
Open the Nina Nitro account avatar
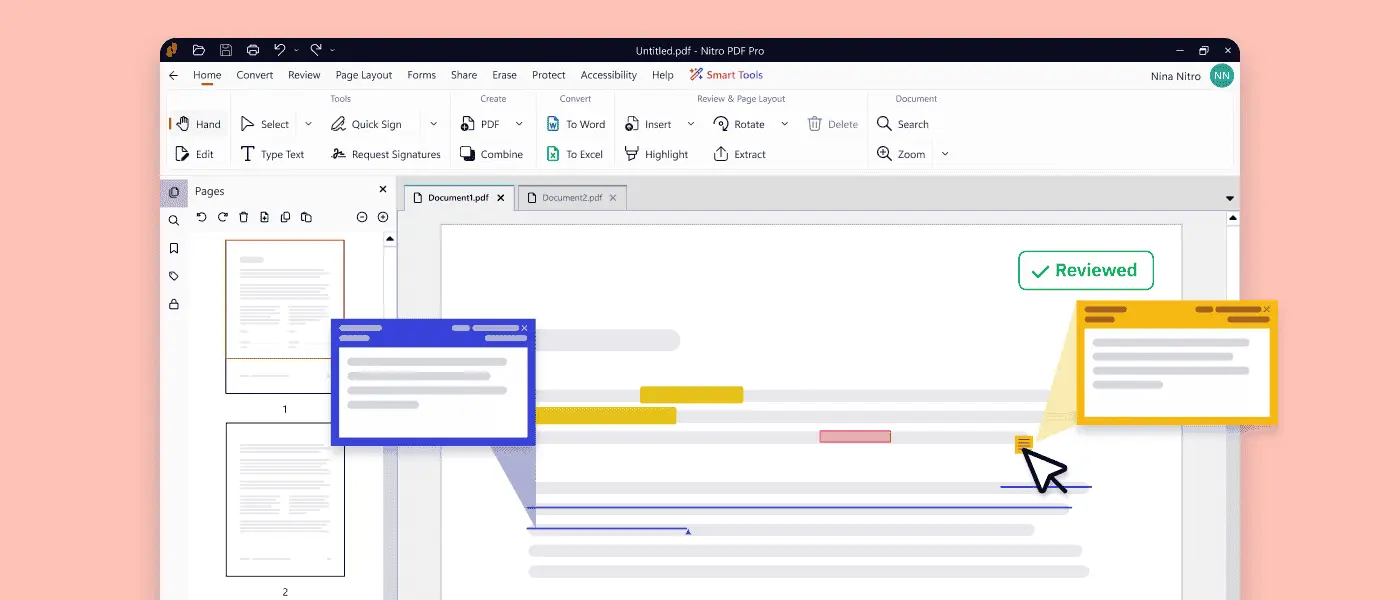pos(1222,76)
